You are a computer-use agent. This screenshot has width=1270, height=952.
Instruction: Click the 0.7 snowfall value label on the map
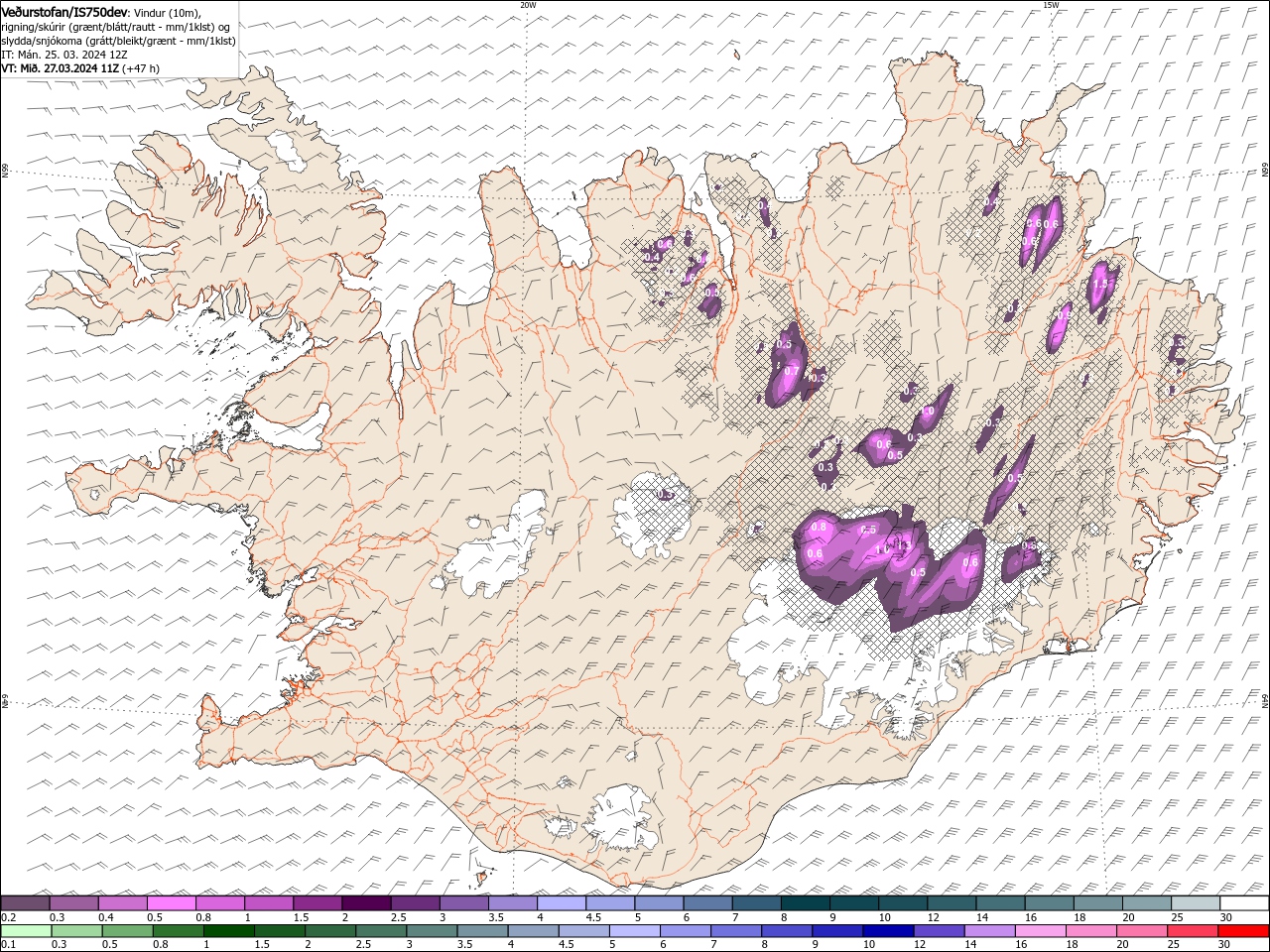click(x=791, y=371)
